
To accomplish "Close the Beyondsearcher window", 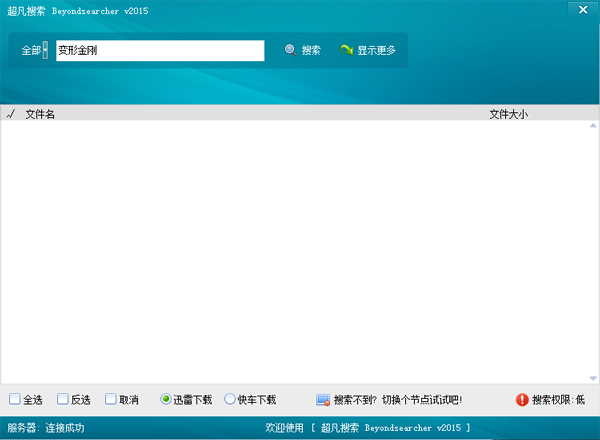I will click(582, 8).
